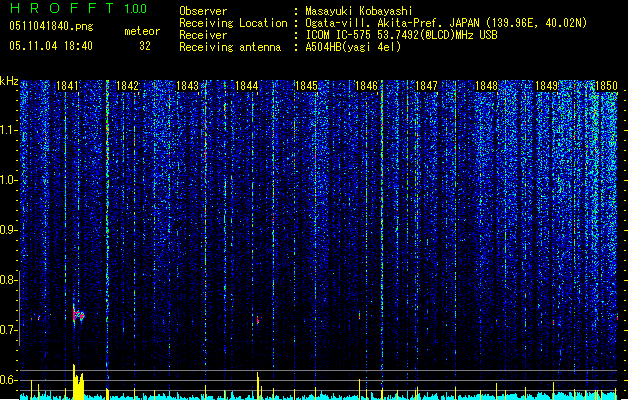Screen dimensions: 629x400
Task: Click the HROFFT title text
Action: click(x=62, y=8)
